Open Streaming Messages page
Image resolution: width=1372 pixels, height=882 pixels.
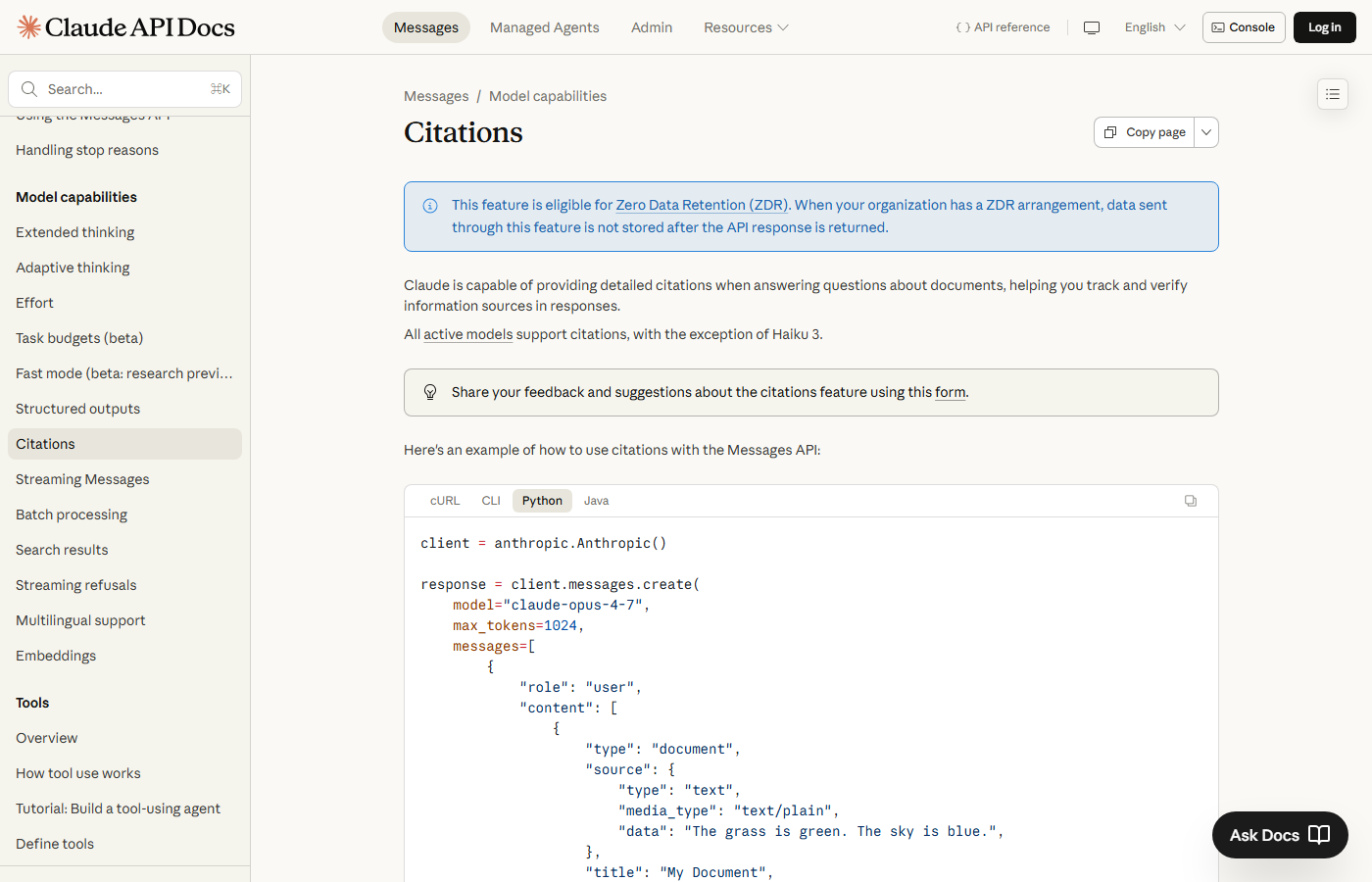[124, 479]
